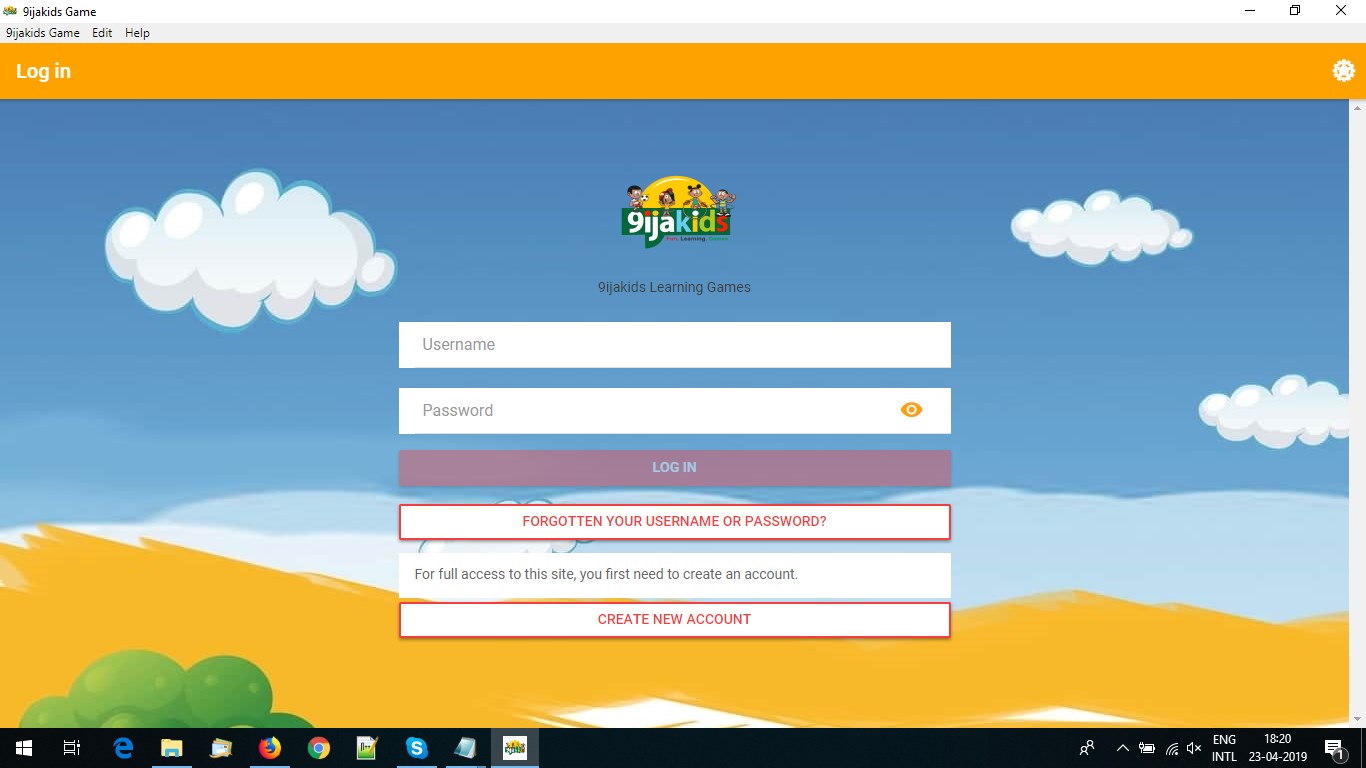
Task: Show hidden tray icons with the chevron
Action: 1122,748
